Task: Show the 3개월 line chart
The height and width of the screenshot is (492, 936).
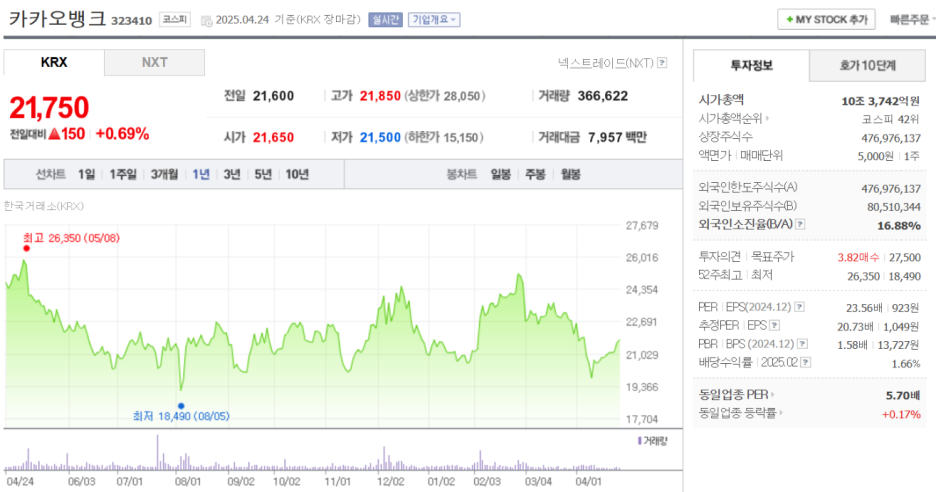Action: (164, 174)
